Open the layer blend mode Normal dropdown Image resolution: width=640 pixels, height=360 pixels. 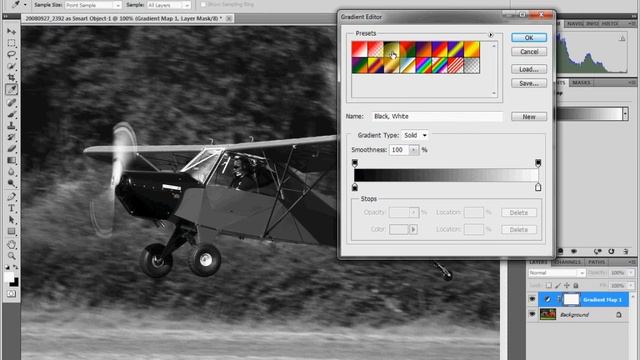pos(557,273)
